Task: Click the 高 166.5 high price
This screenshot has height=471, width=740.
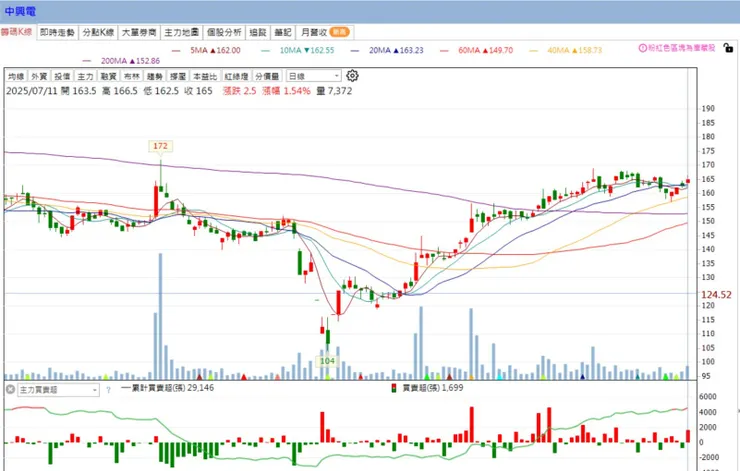Action: tap(120, 91)
